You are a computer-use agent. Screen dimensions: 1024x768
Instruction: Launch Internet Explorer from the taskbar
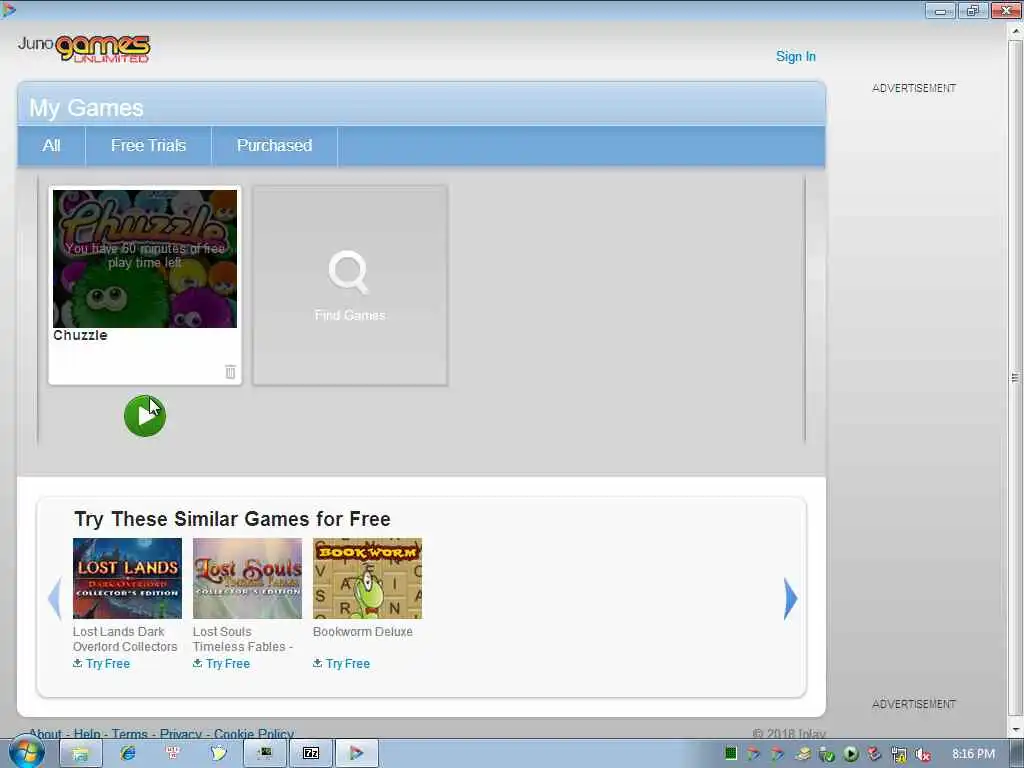128,754
